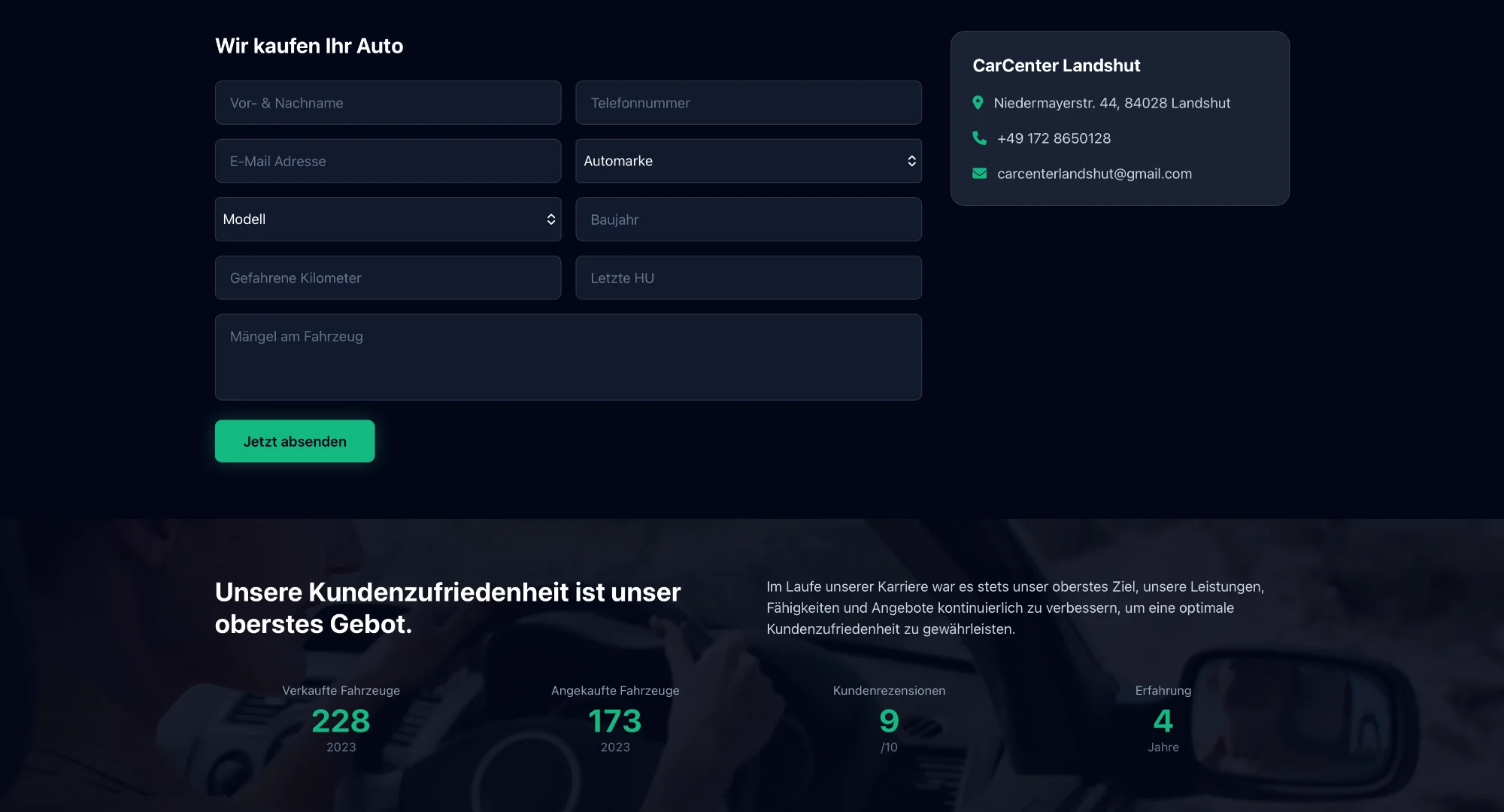This screenshot has width=1504, height=812.
Task: Click the 228 Verkaufte Fahrzeuge statistic
Action: tap(341, 721)
